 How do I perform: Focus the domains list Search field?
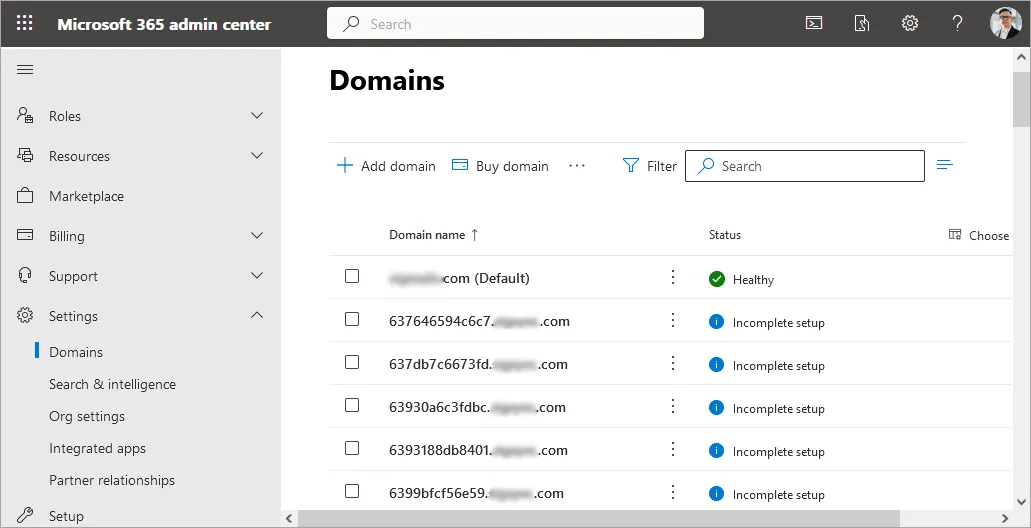[805, 166]
